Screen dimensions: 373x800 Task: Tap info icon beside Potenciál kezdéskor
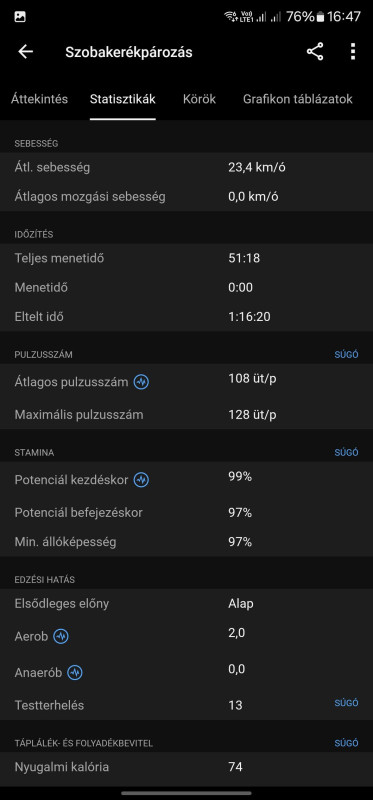pos(141,480)
